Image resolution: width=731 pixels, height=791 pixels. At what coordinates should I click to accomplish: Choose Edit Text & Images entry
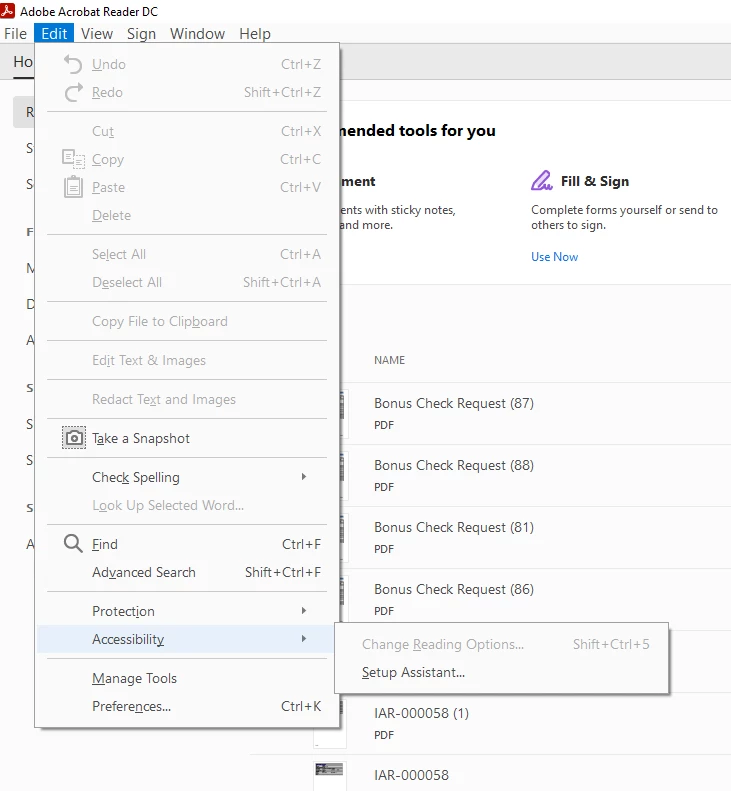pyautogui.click(x=187, y=360)
